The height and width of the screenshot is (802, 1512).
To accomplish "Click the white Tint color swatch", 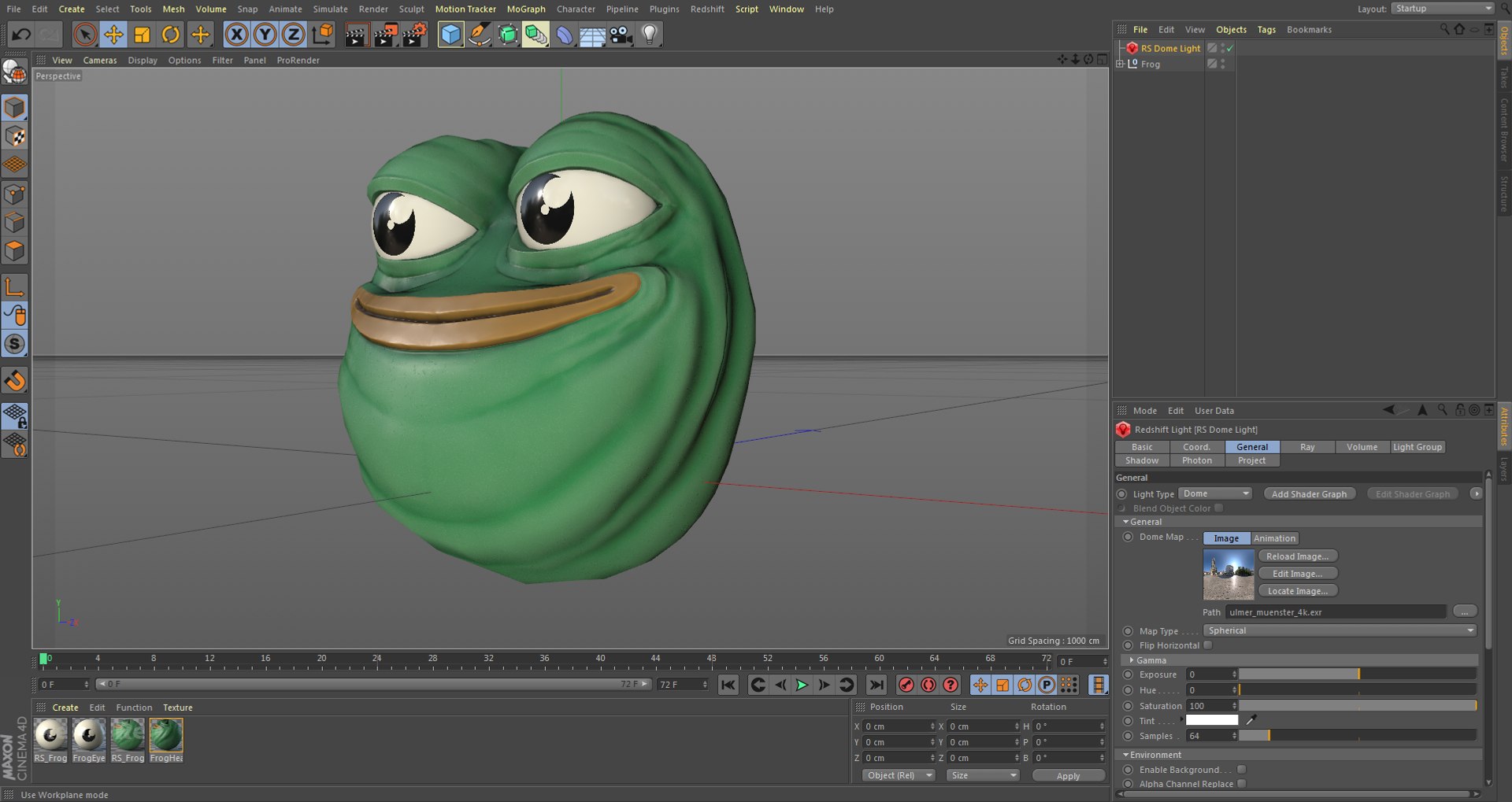I will (1212, 720).
